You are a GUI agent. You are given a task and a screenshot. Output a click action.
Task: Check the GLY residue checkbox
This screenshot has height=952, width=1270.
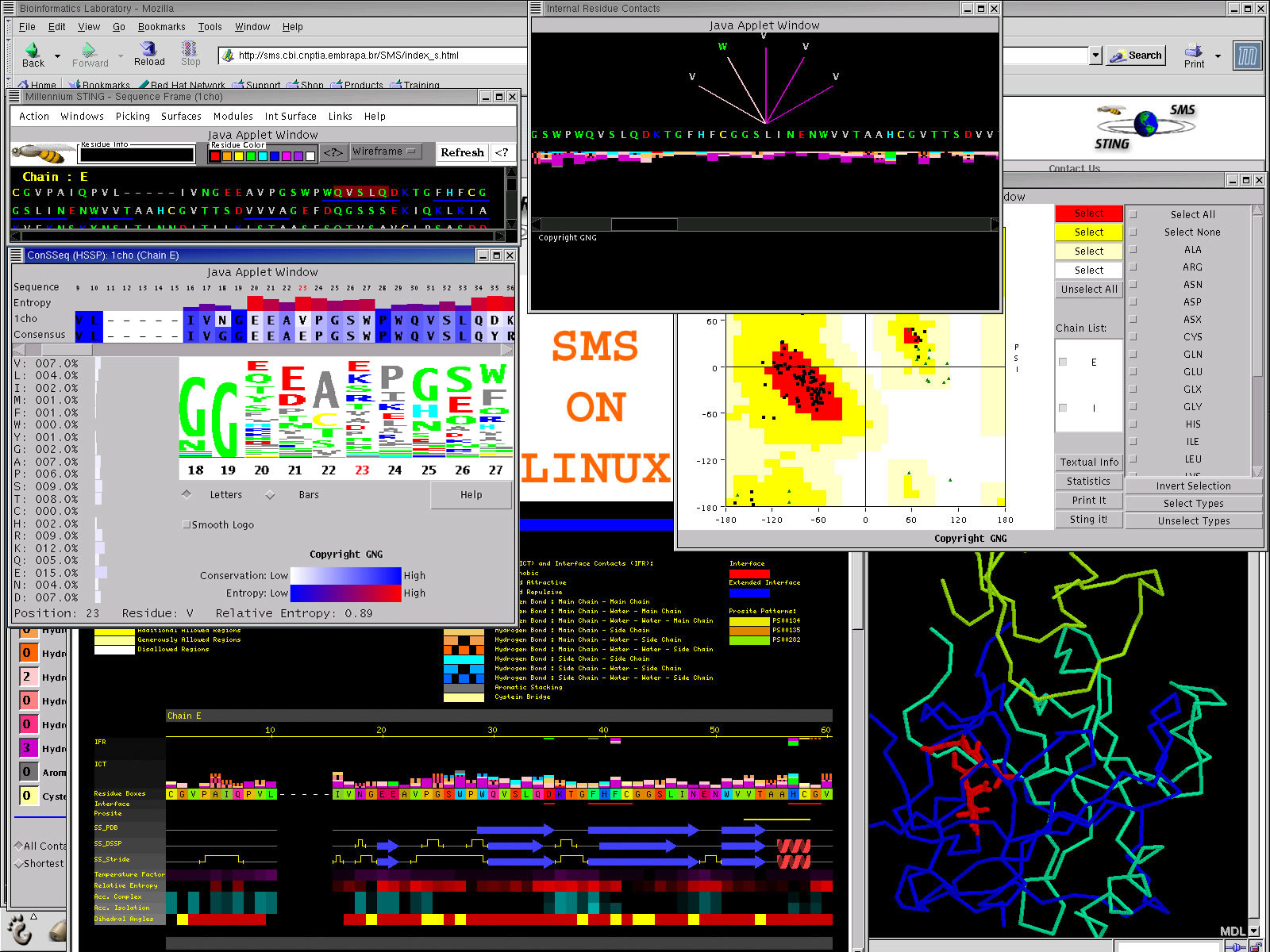point(1133,407)
